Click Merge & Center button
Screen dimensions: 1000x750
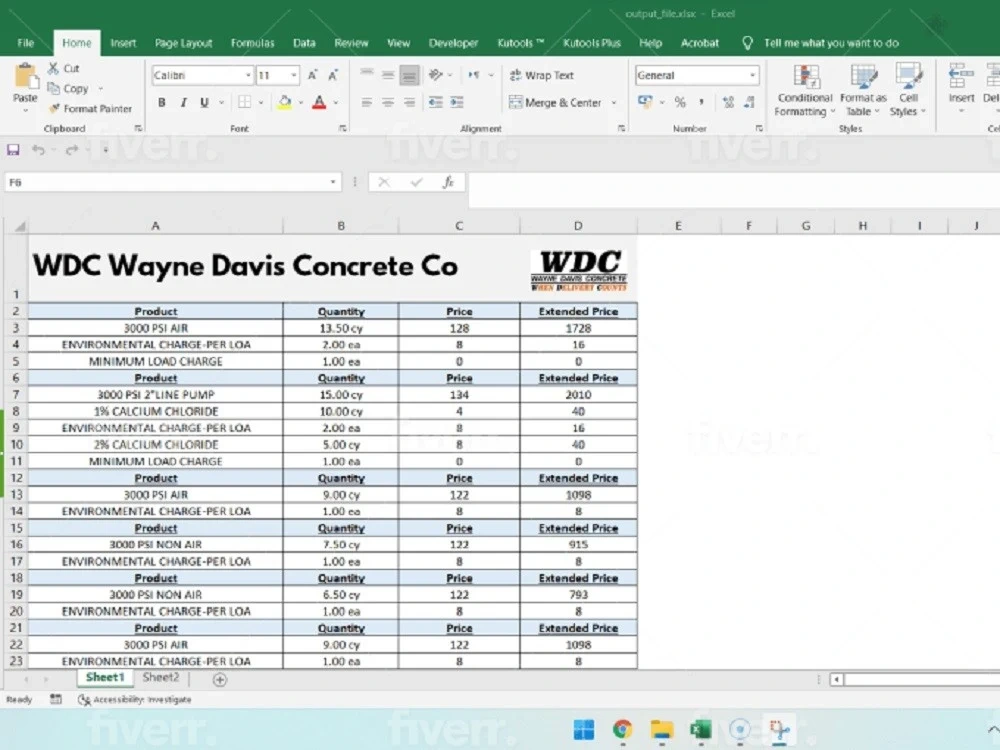(555, 102)
